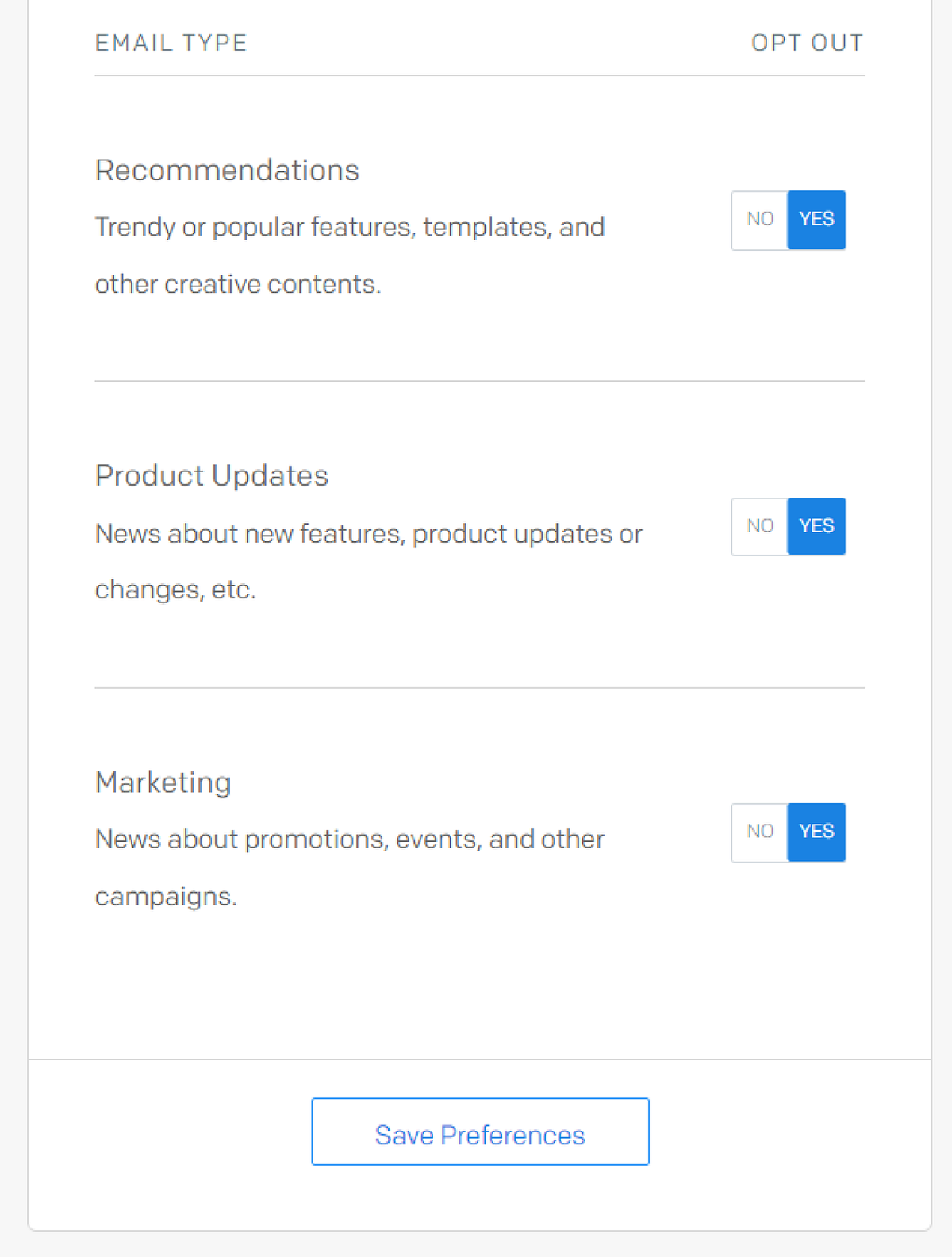Viewport: 952px width, 1257px height.
Task: Click the OPT OUT column header
Action: coord(807,43)
